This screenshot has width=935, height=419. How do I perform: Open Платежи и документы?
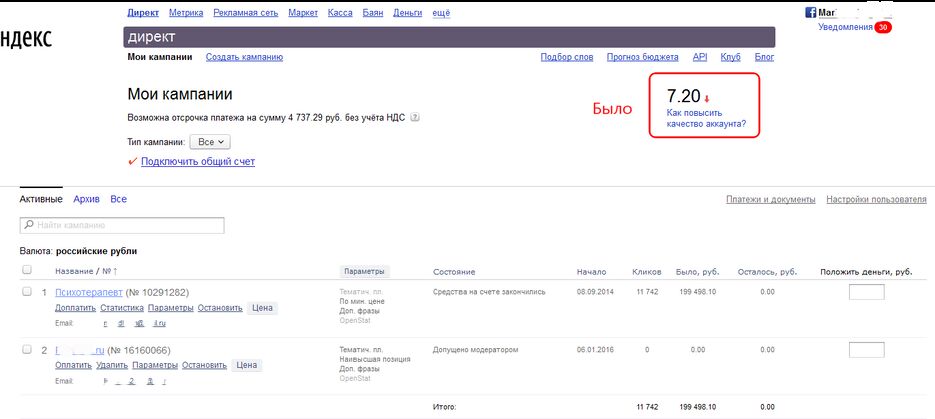(x=771, y=200)
